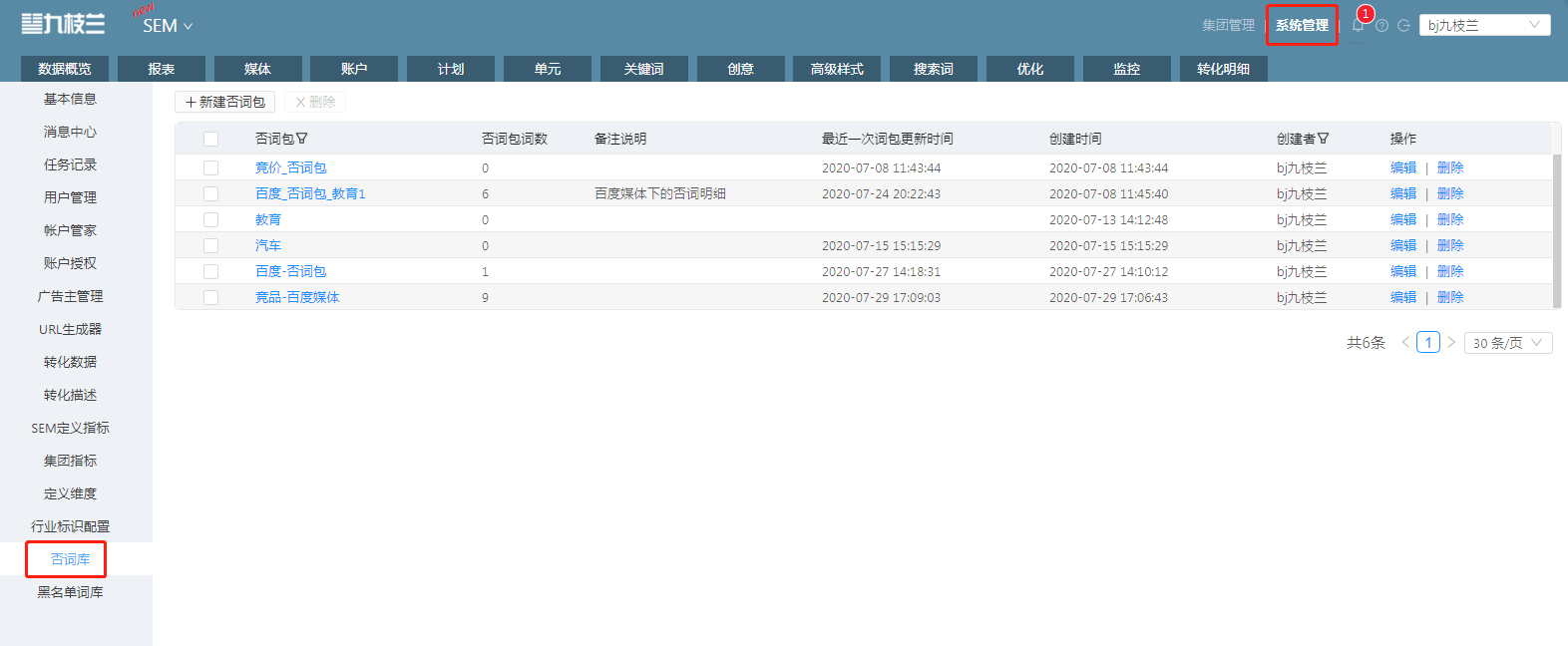
Task: Delete the 百度-否词包 row
Action: [x=1450, y=271]
